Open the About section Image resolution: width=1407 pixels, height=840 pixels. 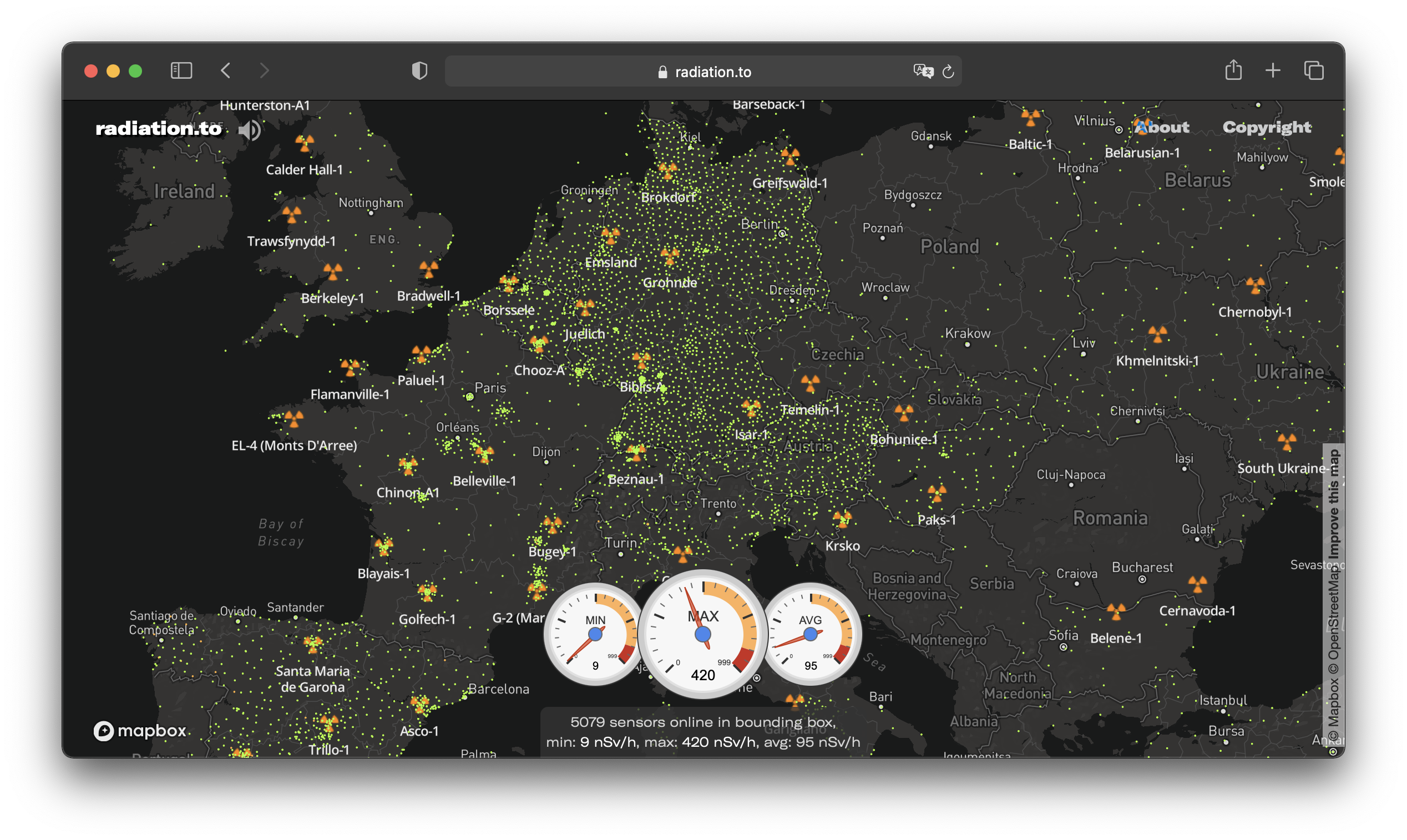pyautogui.click(x=1162, y=128)
